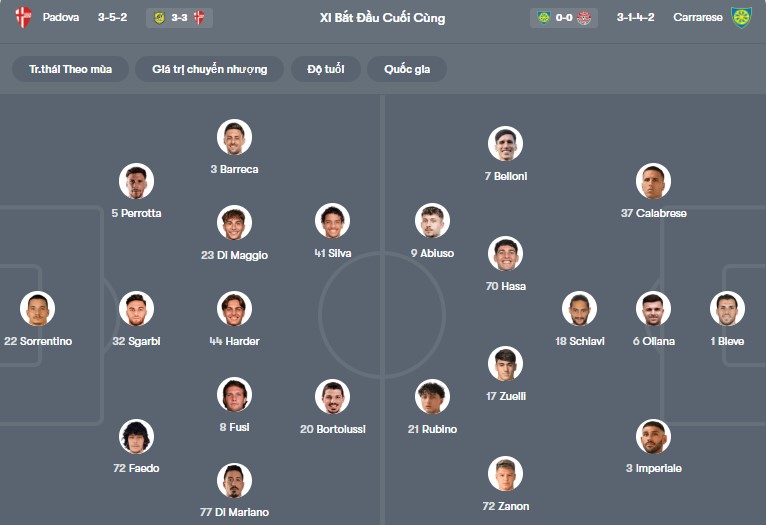Viewport: 766px width, 525px height.
Task: Select Abiuso's player portrait
Action: 432,221
